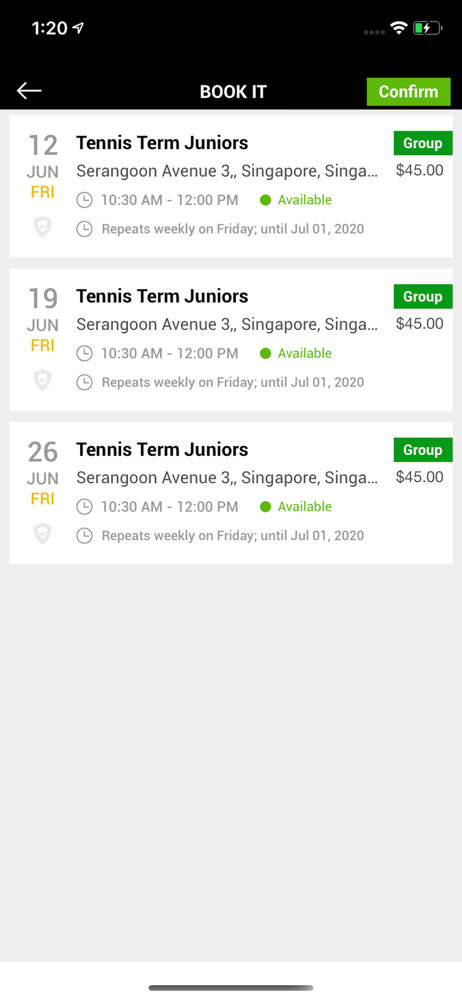This screenshot has width=462, height=1000.
Task: Tap the shield icon on June 19 session
Action: [43, 379]
